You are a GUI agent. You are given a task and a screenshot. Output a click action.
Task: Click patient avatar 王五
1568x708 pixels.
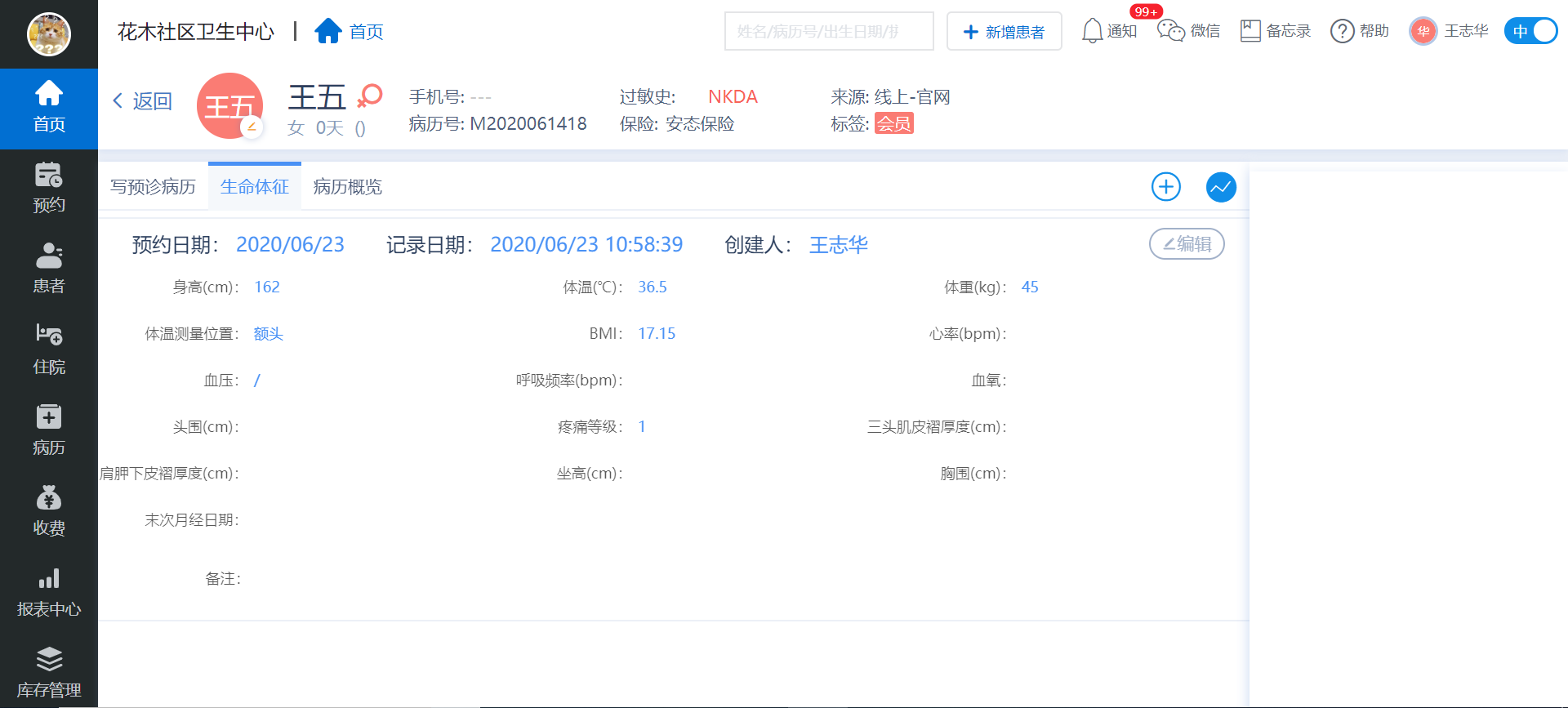[229, 105]
